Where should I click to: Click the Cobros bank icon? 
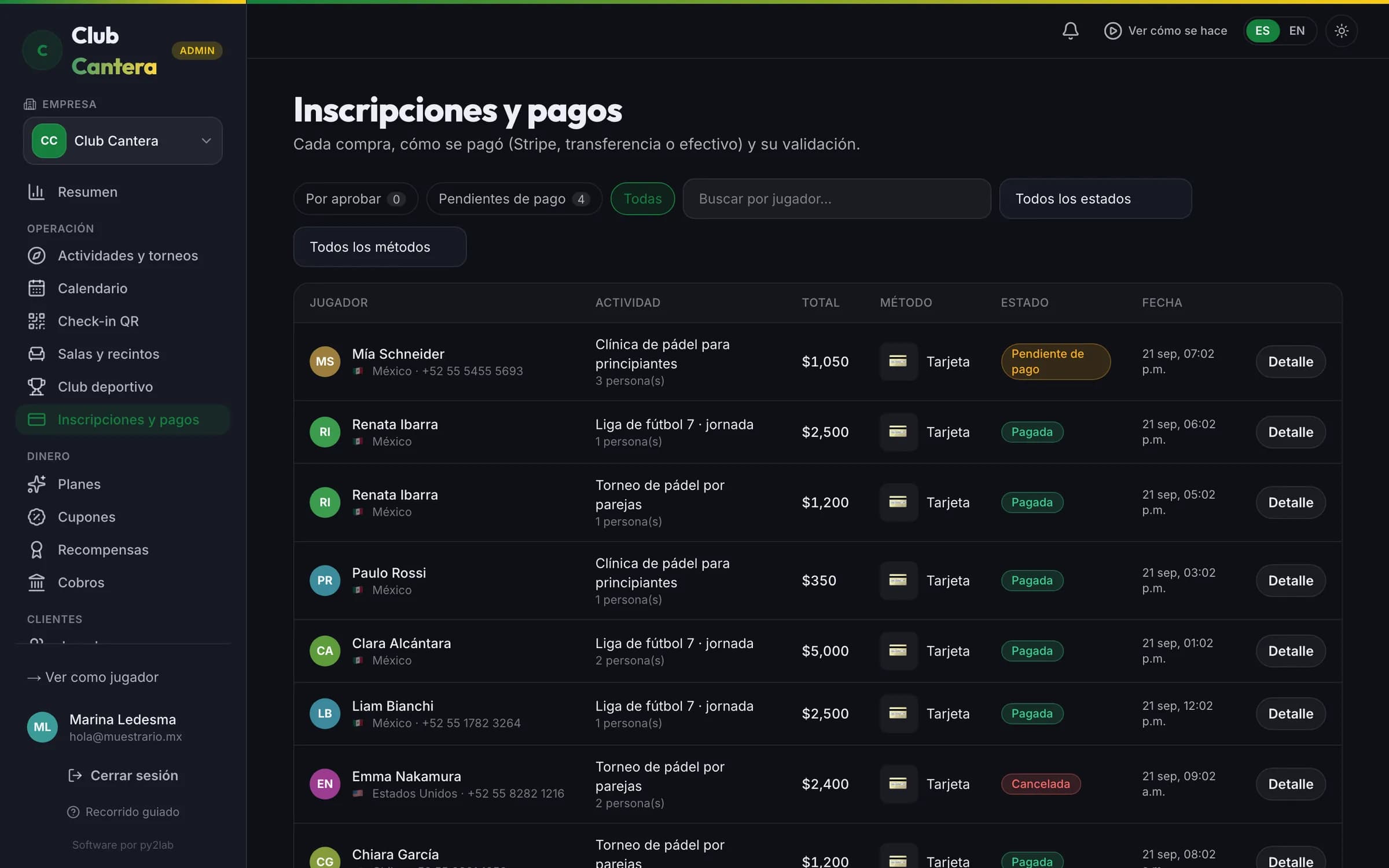36,582
